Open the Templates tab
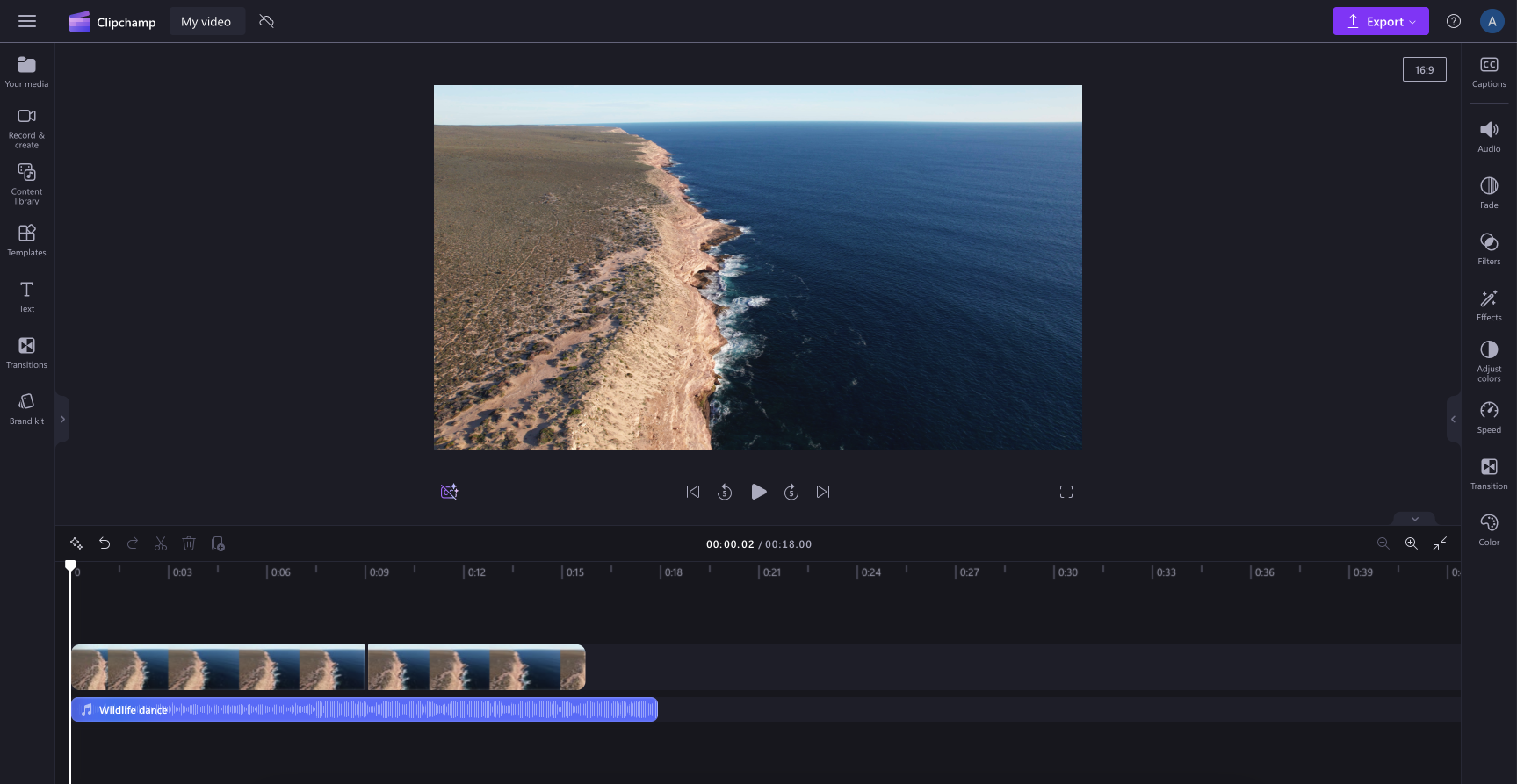Viewport: 1517px width, 784px height. coord(27,241)
